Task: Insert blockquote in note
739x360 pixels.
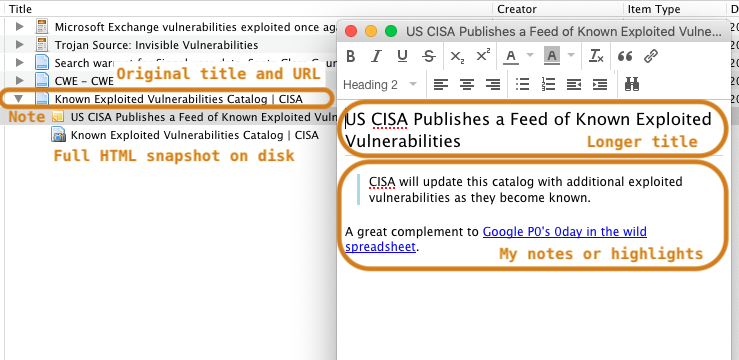Action: point(625,56)
